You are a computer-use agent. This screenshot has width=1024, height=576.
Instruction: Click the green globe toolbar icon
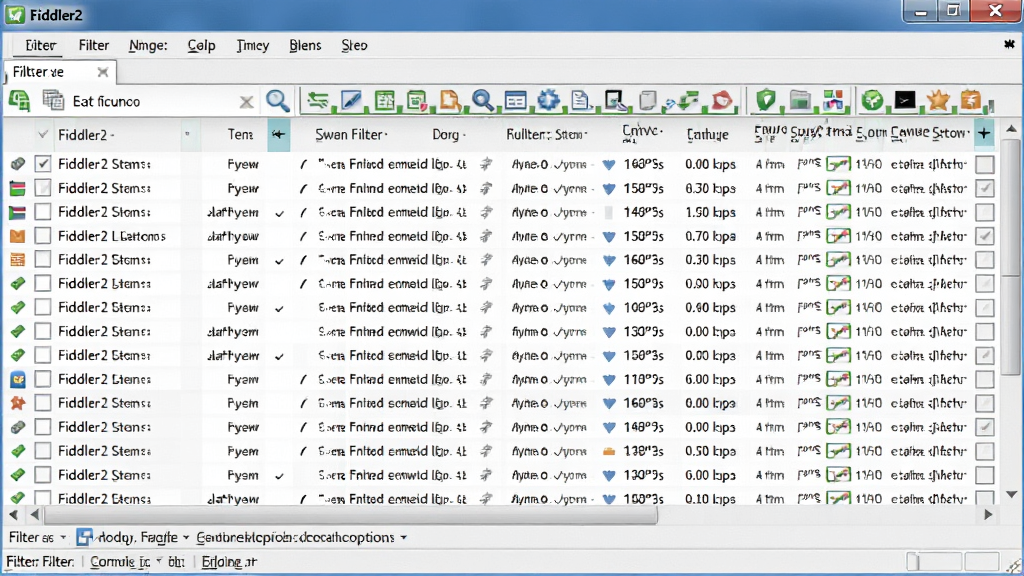tap(872, 101)
